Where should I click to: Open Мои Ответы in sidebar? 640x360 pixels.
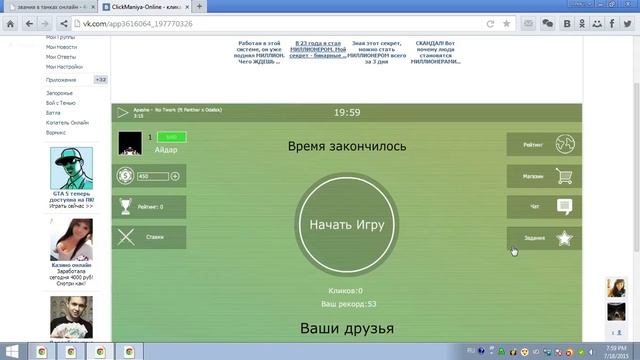(61, 57)
